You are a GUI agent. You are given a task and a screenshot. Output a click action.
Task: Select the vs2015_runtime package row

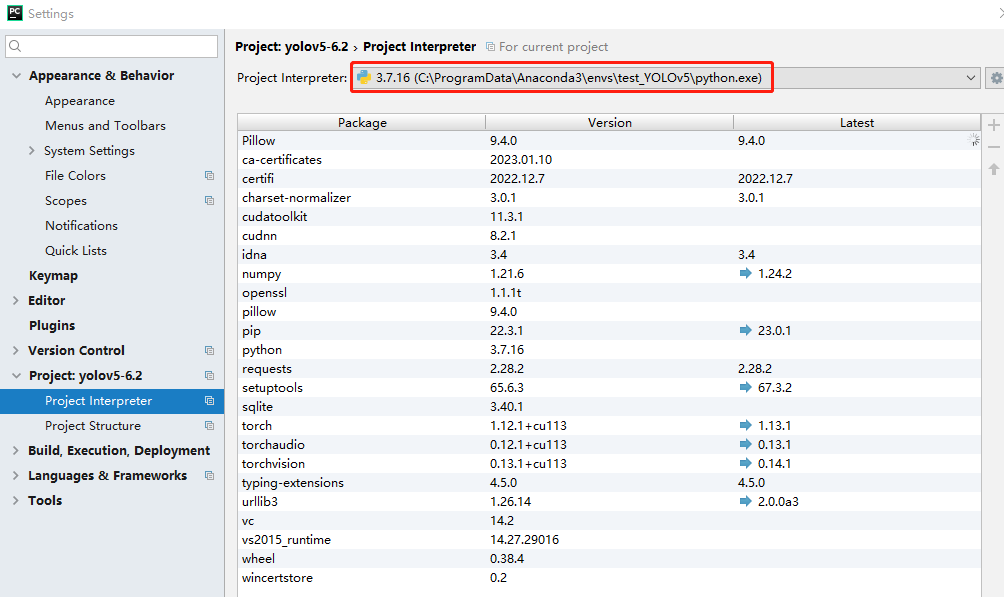click(609, 539)
